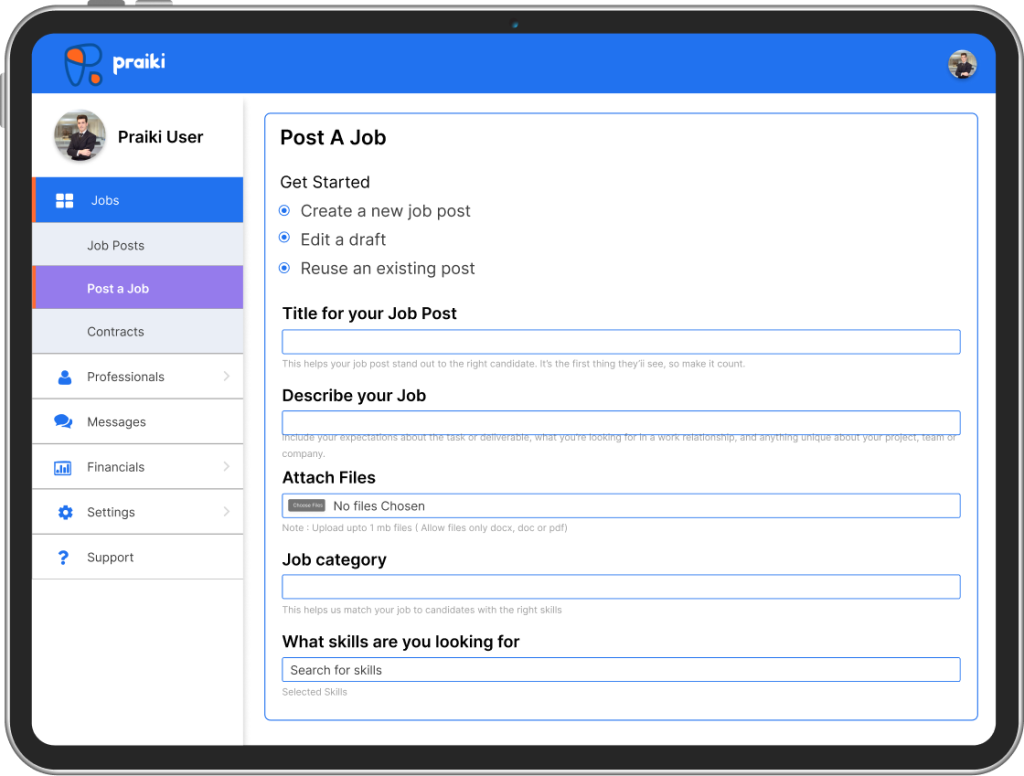Click the Search for skills input
1024x776 pixels.
(620, 670)
